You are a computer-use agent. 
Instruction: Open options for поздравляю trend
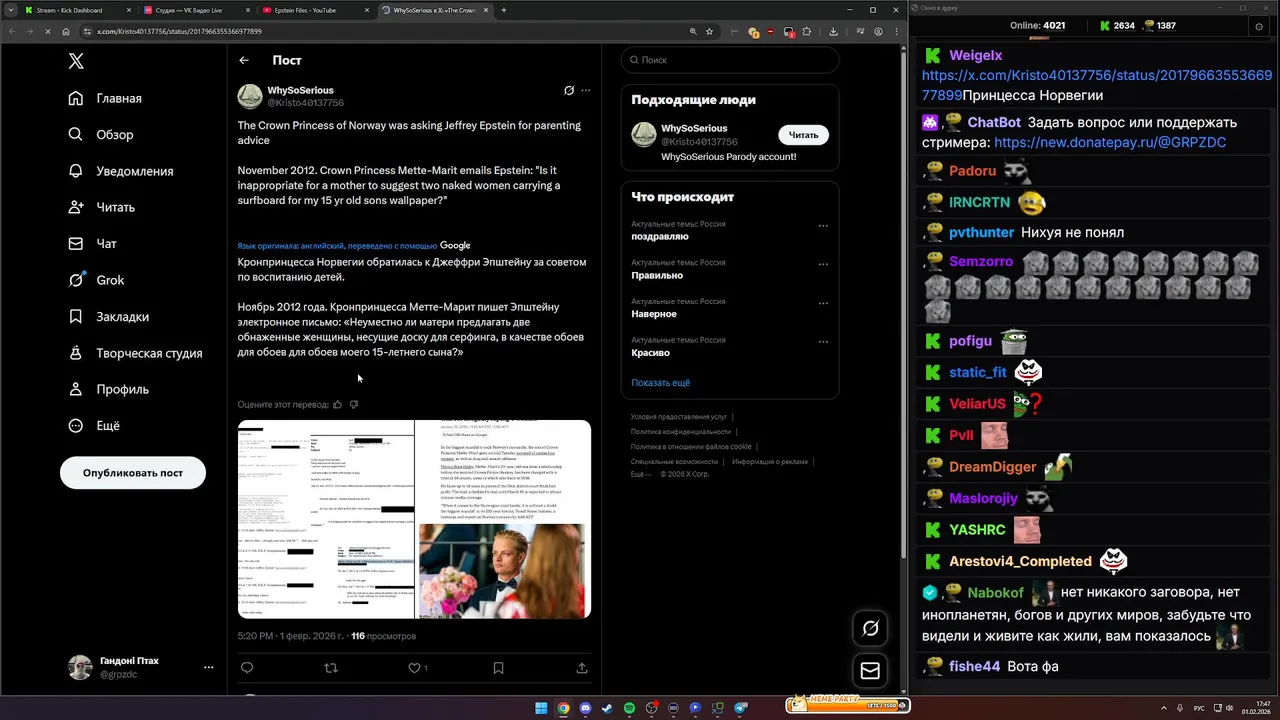823,226
